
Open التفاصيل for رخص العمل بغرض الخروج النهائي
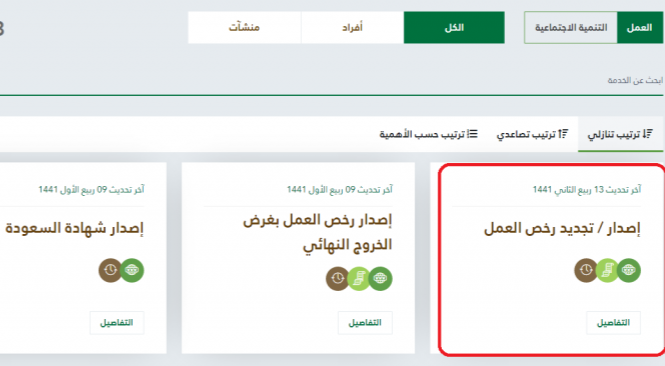point(365,323)
